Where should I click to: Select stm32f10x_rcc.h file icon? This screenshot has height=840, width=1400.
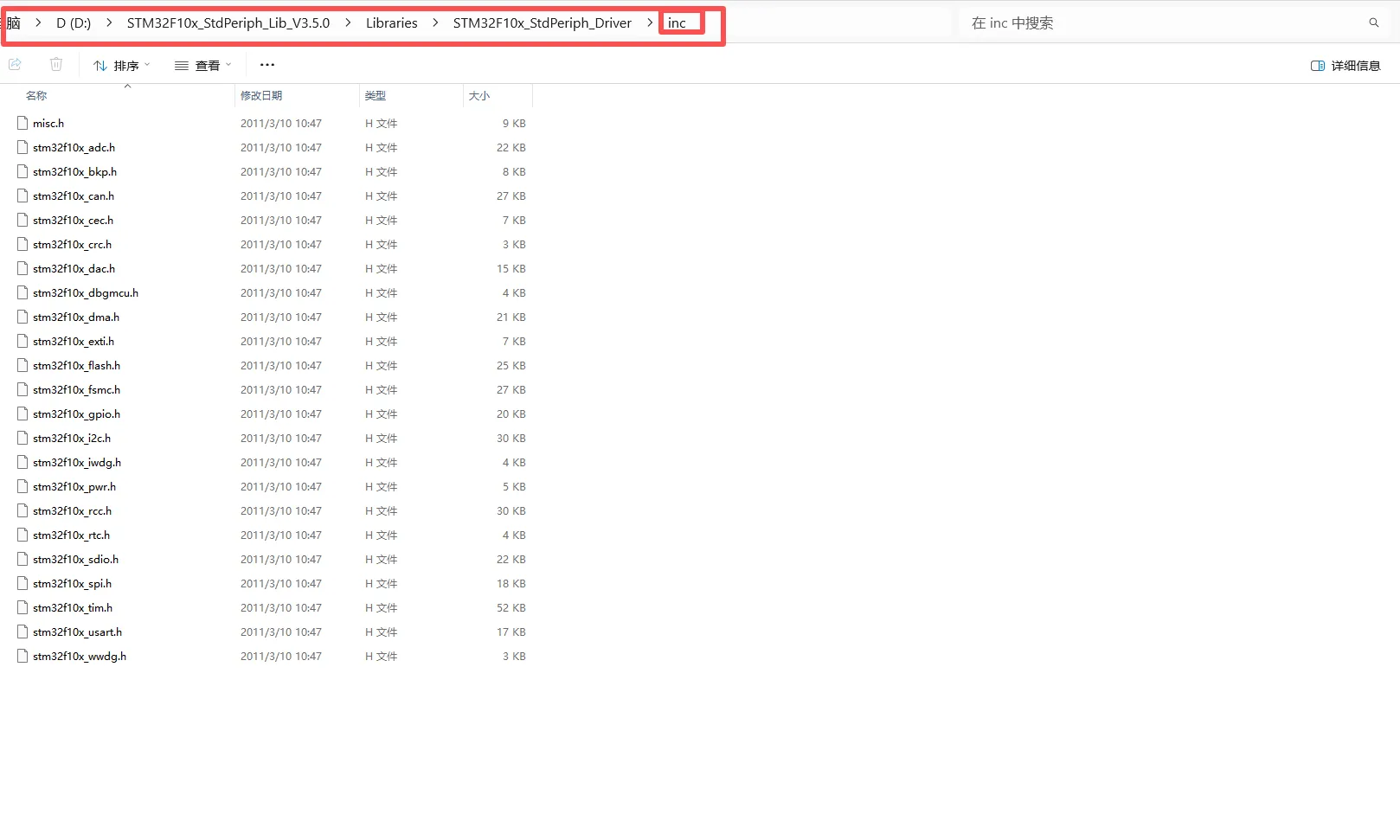[22, 511]
